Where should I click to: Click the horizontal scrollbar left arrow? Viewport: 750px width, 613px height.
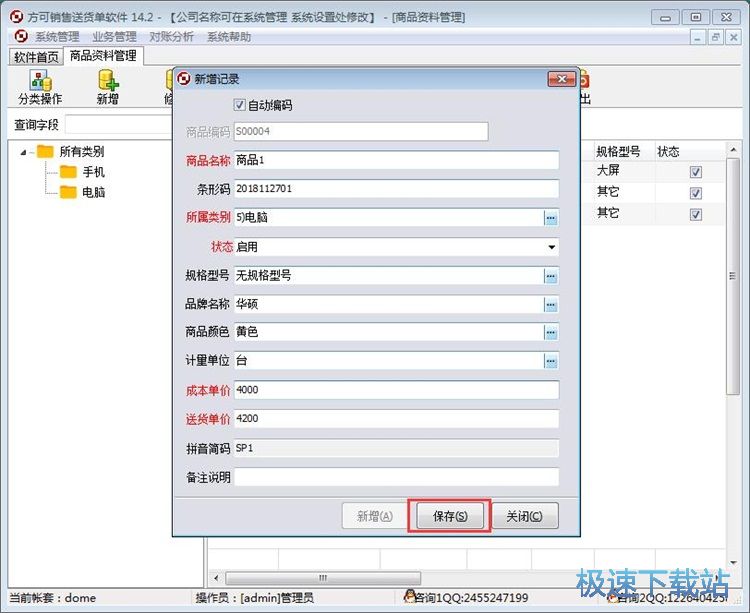point(216,578)
